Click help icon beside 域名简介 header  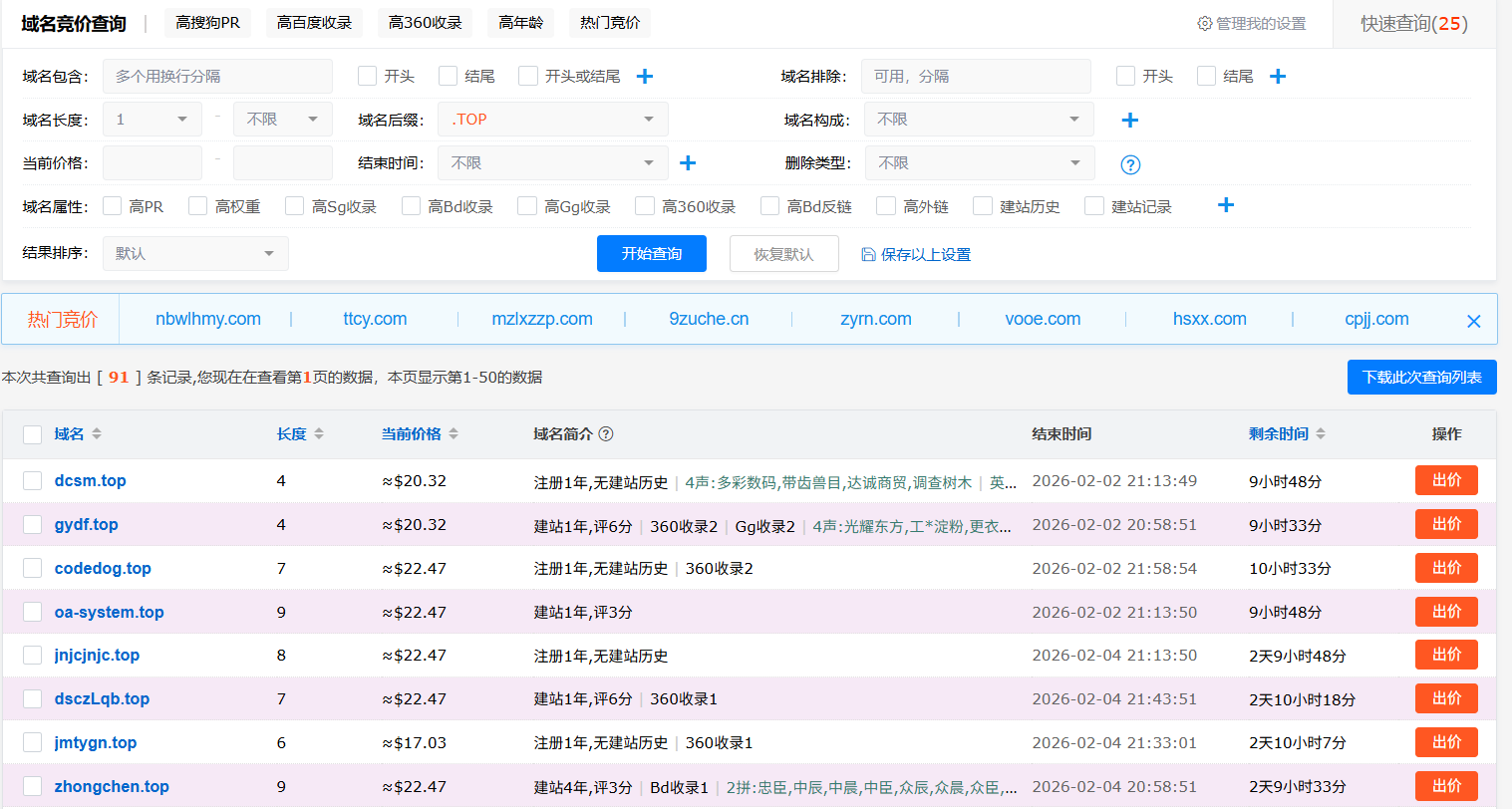606,434
